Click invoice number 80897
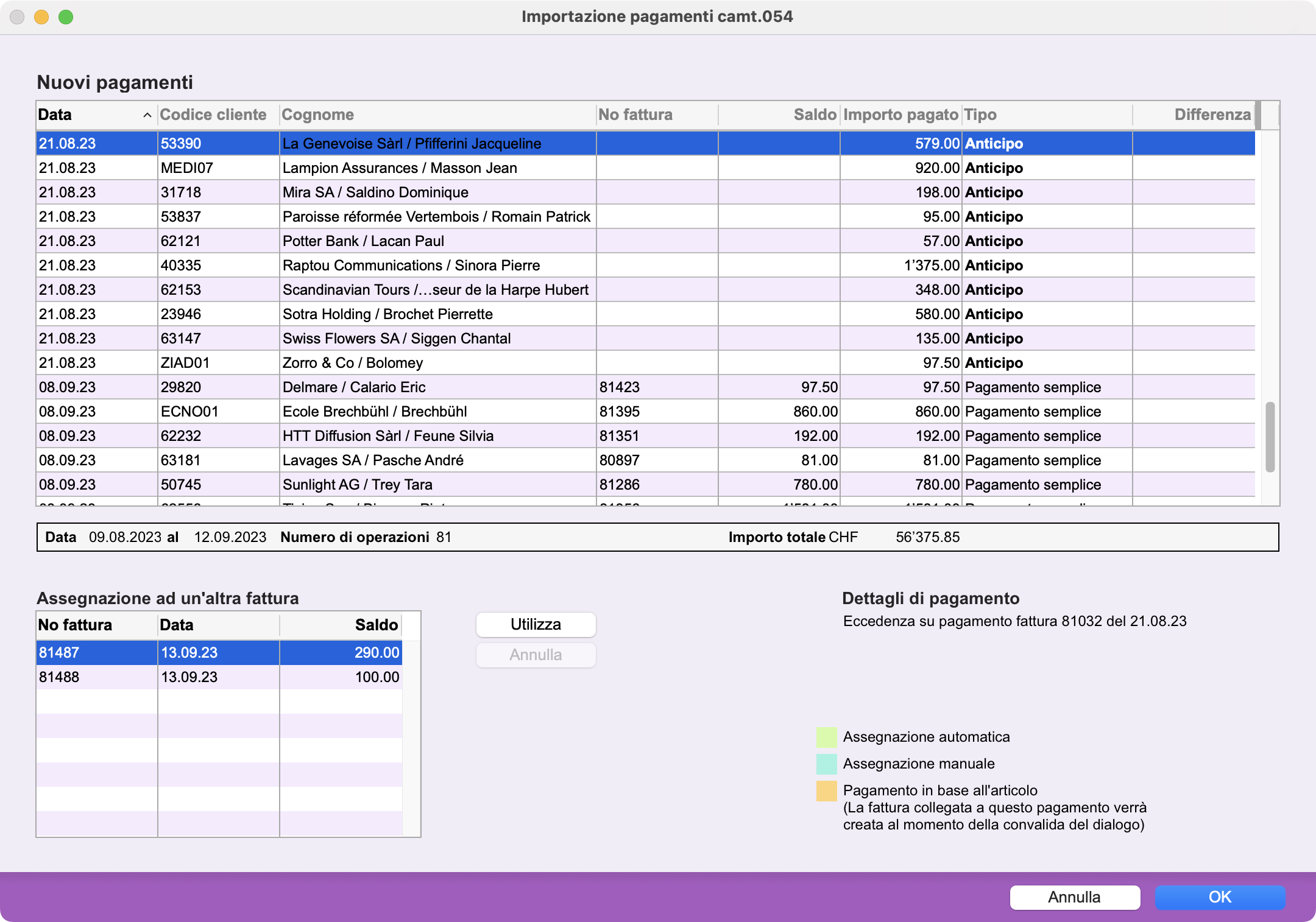The image size is (1316, 922). [x=620, y=460]
